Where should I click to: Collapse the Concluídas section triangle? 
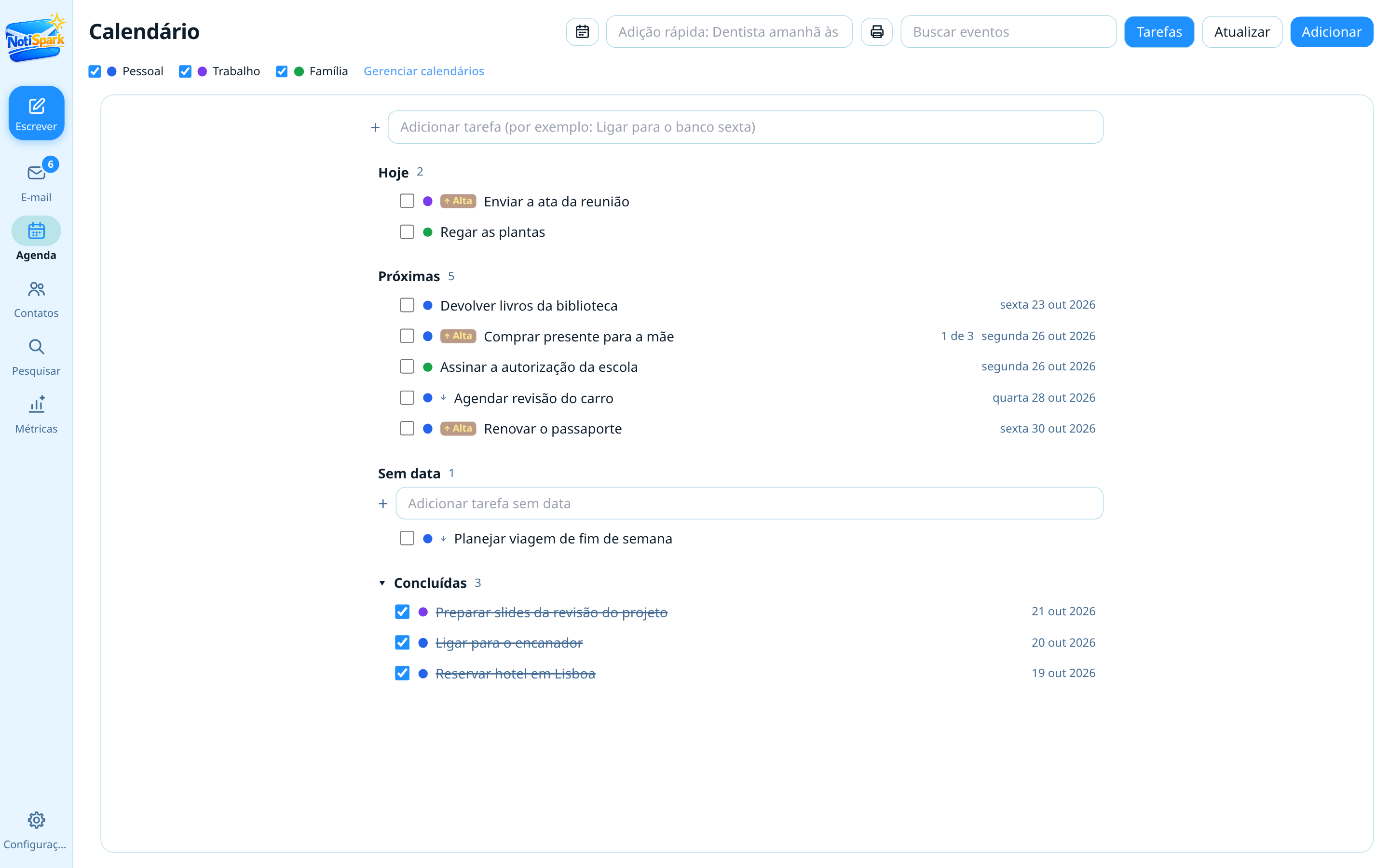point(382,583)
